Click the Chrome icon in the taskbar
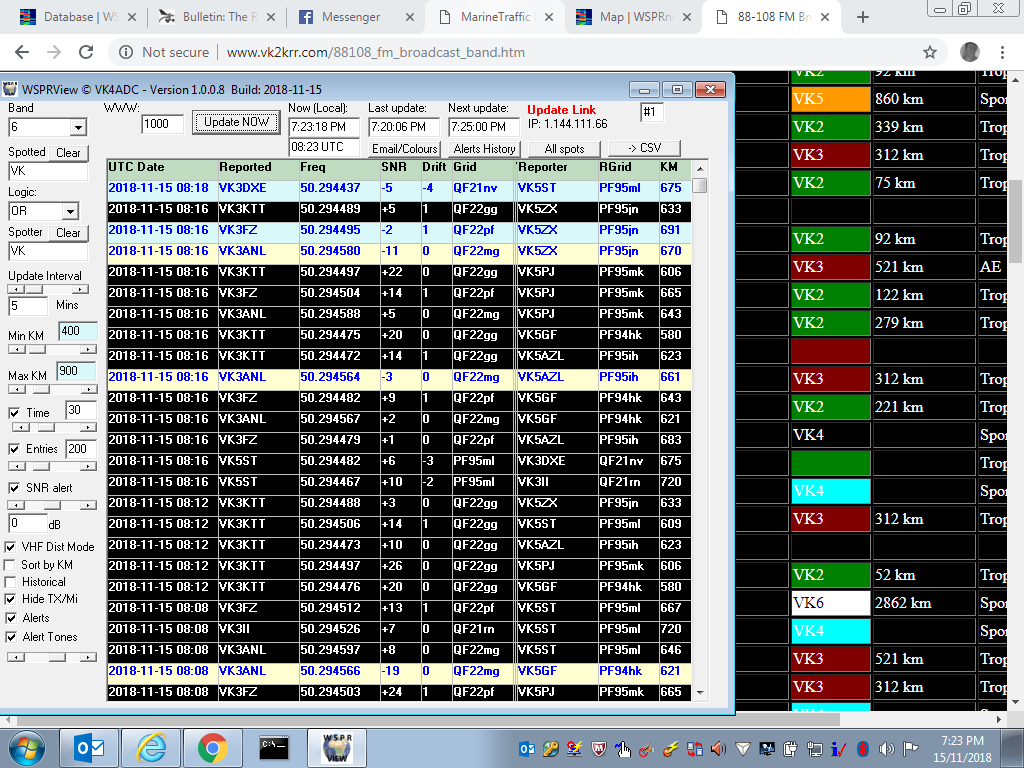This screenshot has width=1024, height=768. [x=211, y=747]
